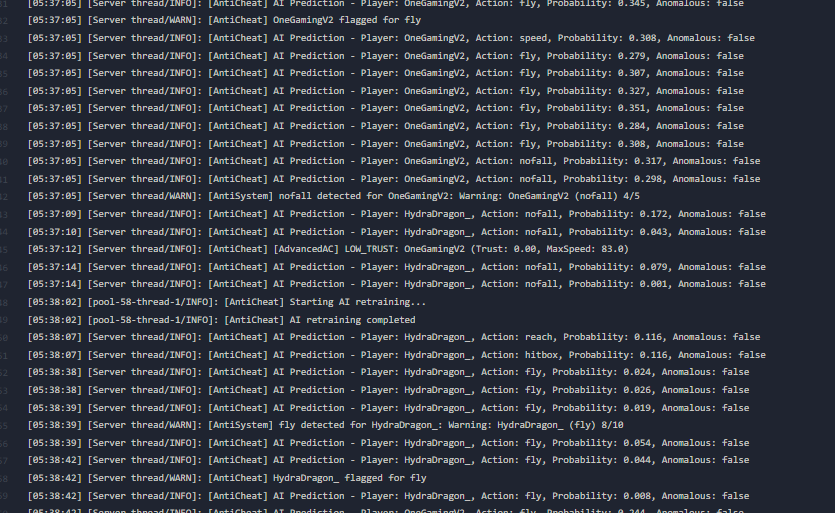Click the AntiSystem fly detected HydraDragon_ 8/10 line
Image resolution: width=835 pixels, height=513 pixels.
[325, 425]
